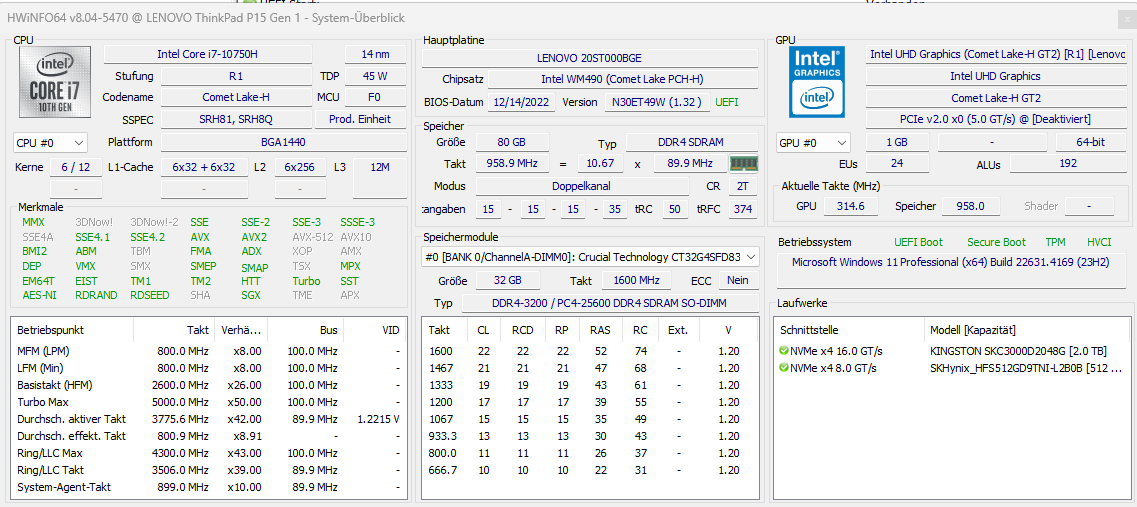Click the 32 GB module size field

pos(510,280)
